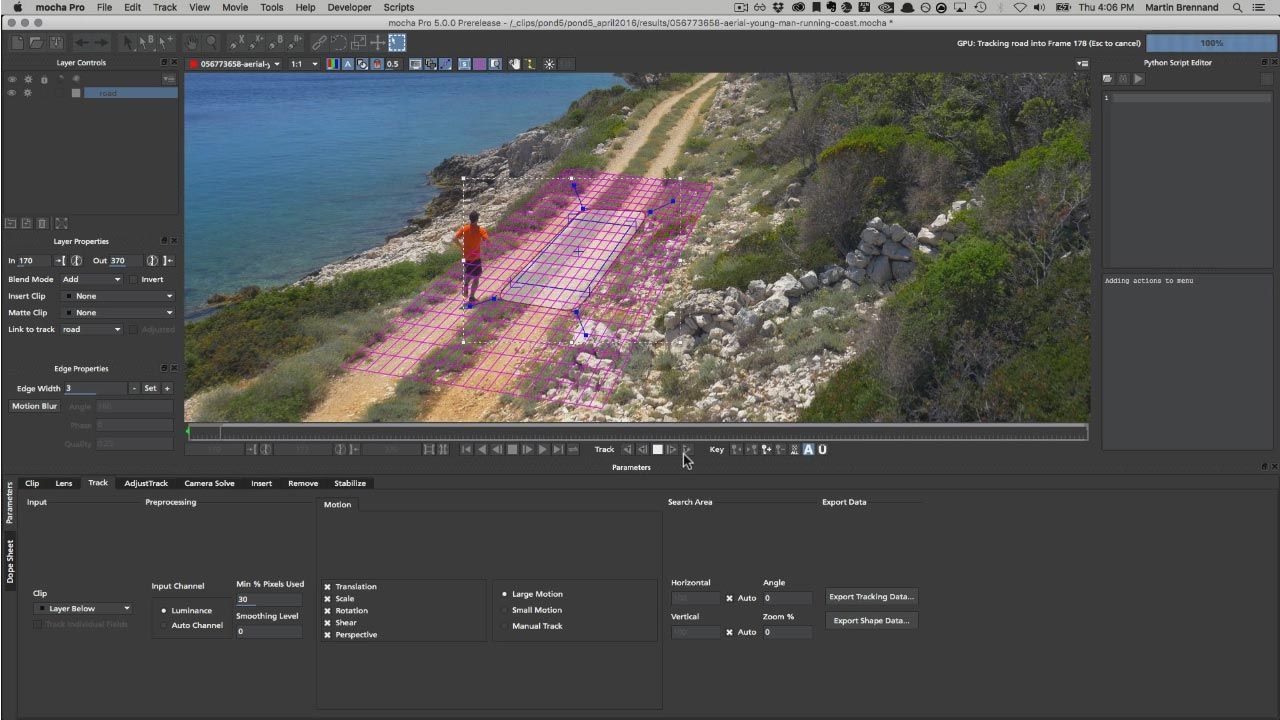
Task: Toggle the RGB channels view icon
Action: [x=333, y=64]
